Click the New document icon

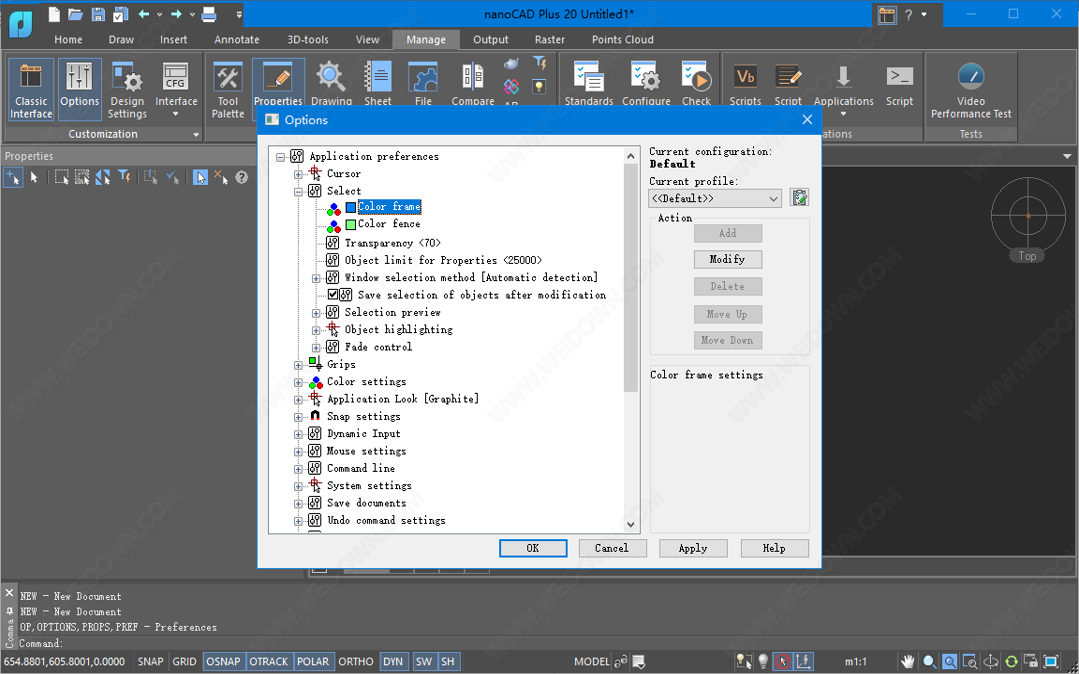point(54,14)
